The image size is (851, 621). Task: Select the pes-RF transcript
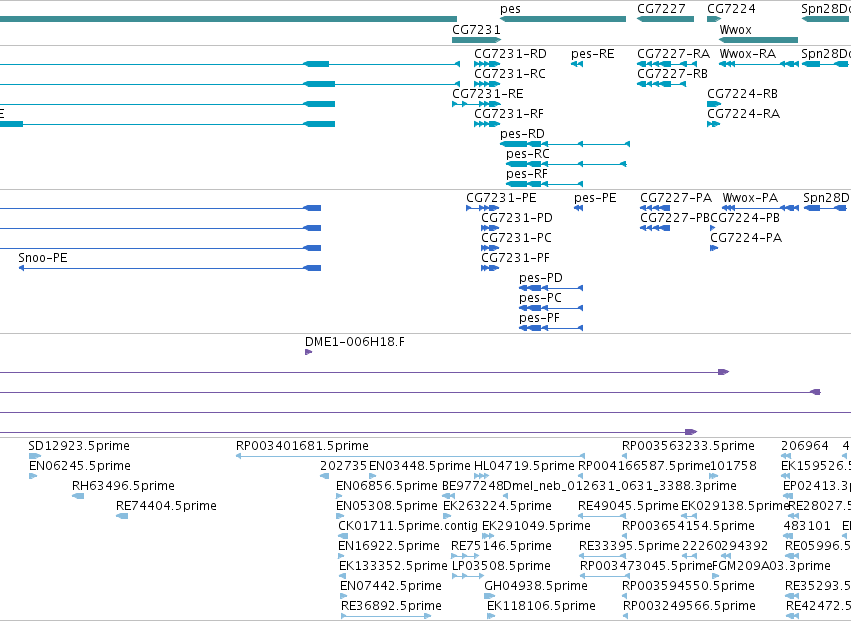point(544,185)
